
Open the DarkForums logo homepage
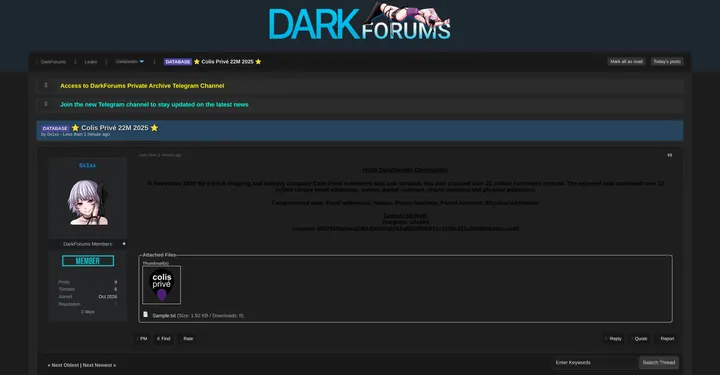(360, 22)
